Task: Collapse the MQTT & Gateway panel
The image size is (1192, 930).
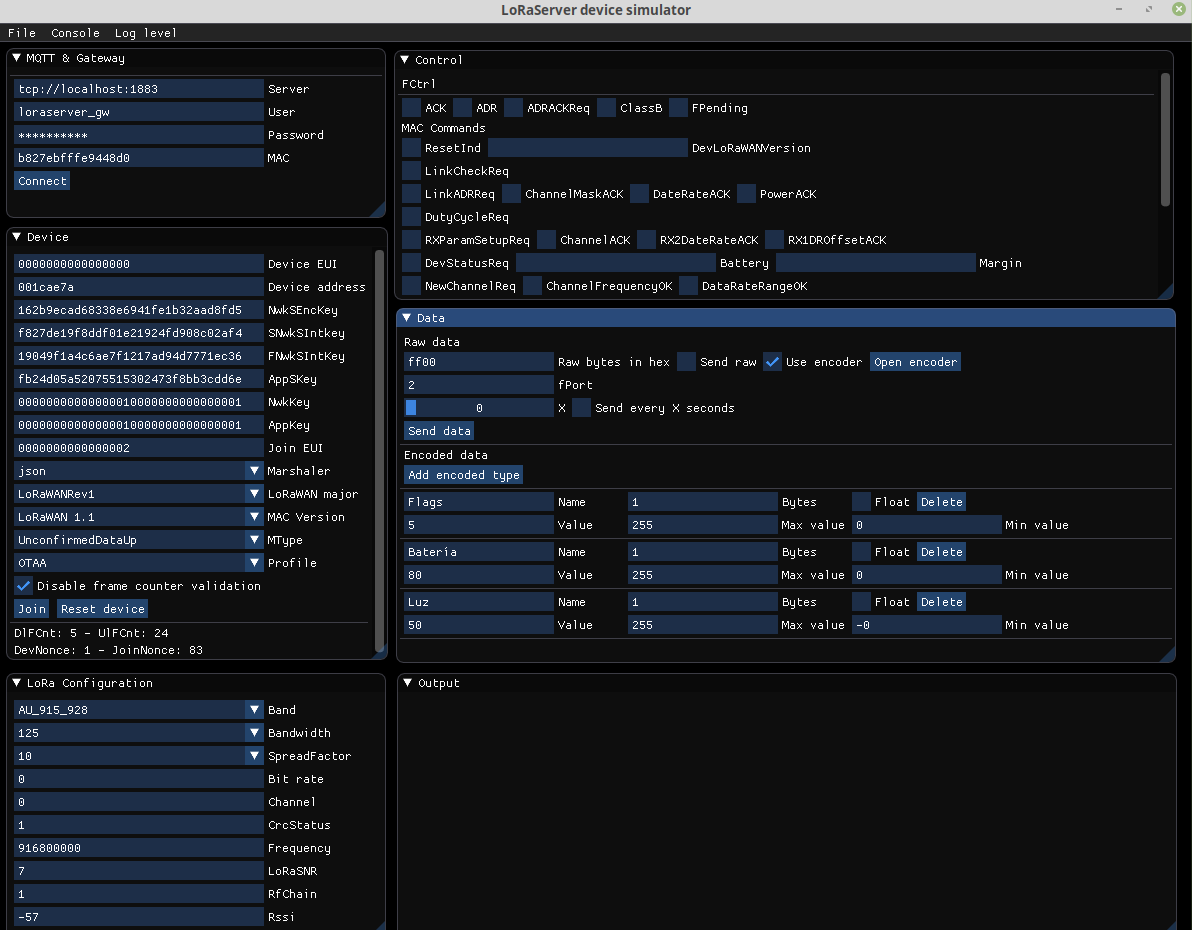Action: pyautogui.click(x=17, y=58)
